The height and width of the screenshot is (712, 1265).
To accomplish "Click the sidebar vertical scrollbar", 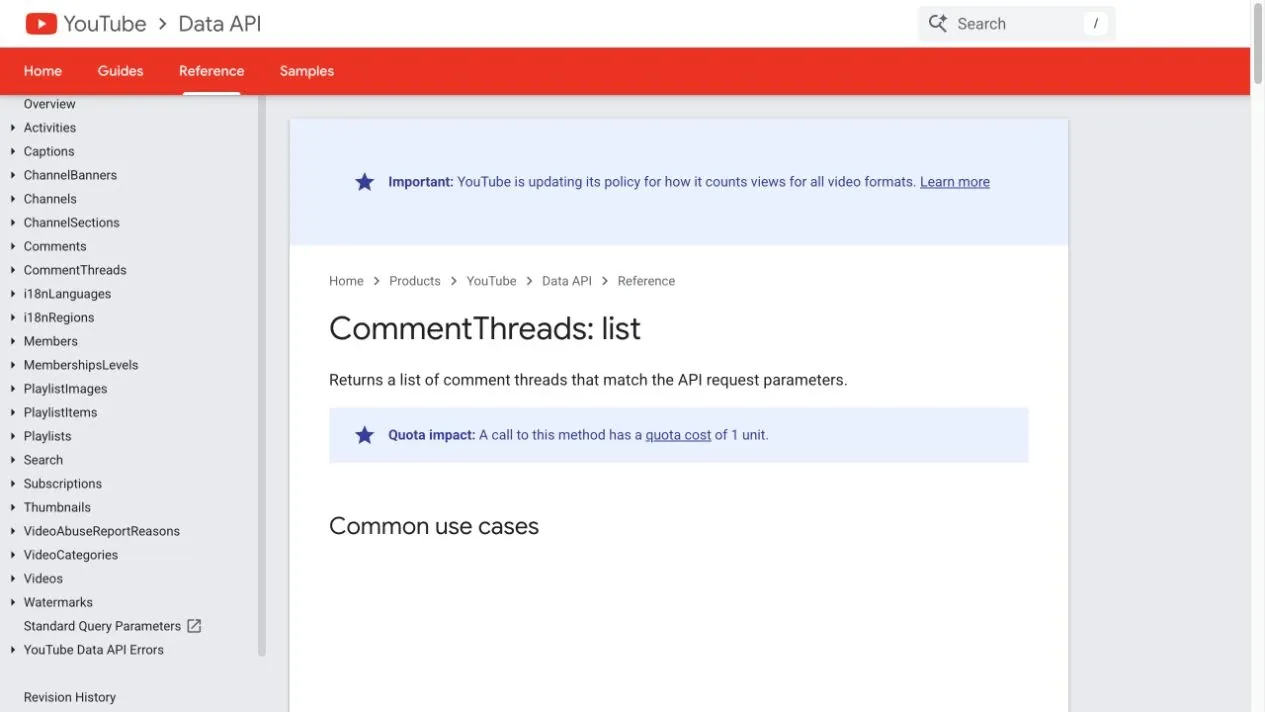I will pyautogui.click(x=262, y=376).
